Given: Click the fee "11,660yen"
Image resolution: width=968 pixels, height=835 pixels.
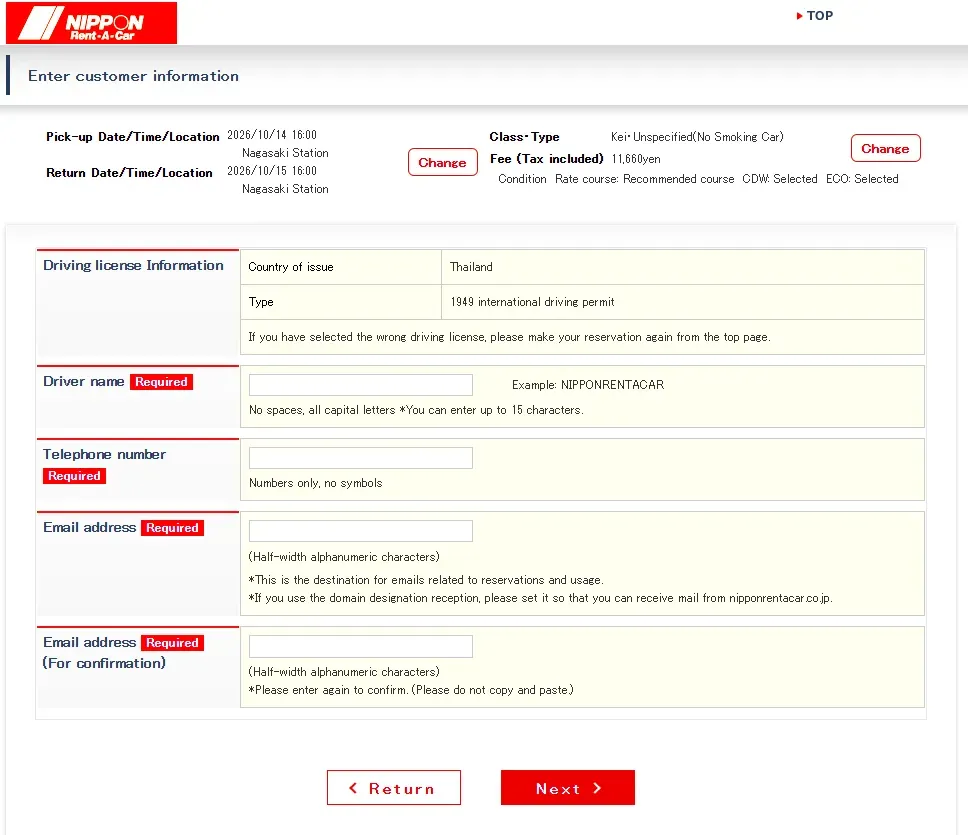Looking at the screenshot, I should coord(636,159).
